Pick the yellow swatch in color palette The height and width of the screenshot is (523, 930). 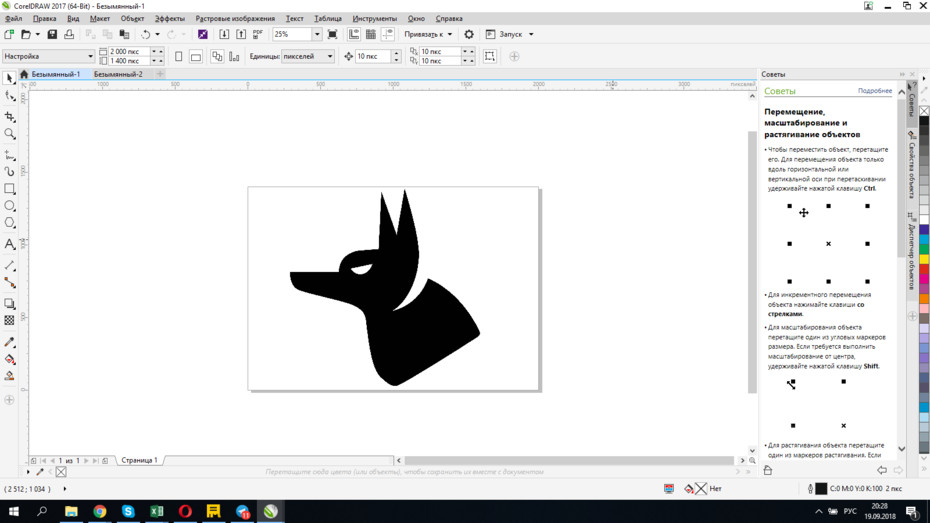[924, 259]
